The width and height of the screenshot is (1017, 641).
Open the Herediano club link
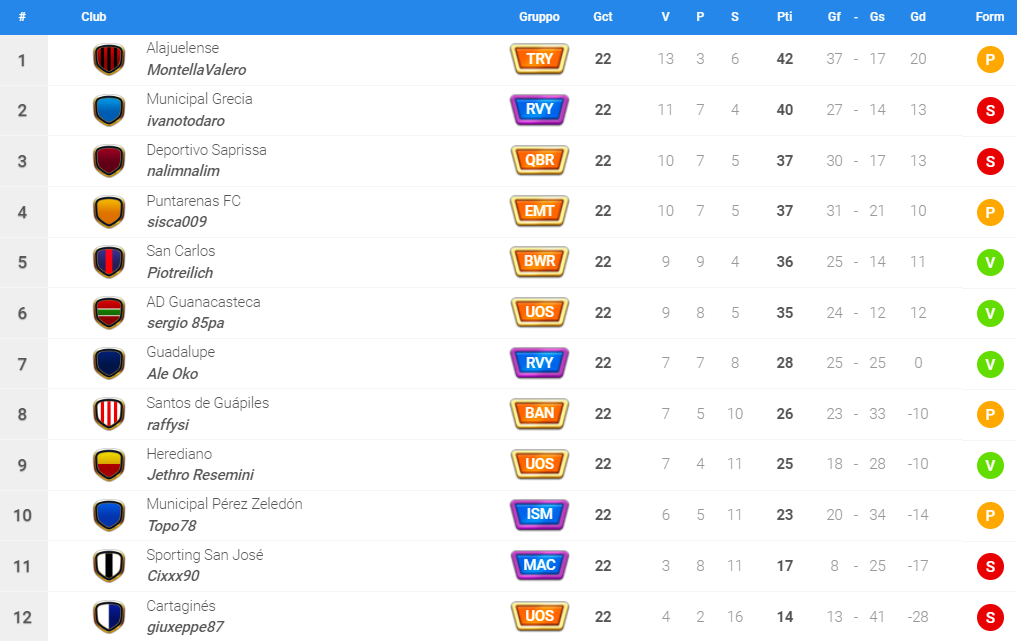pos(179,454)
